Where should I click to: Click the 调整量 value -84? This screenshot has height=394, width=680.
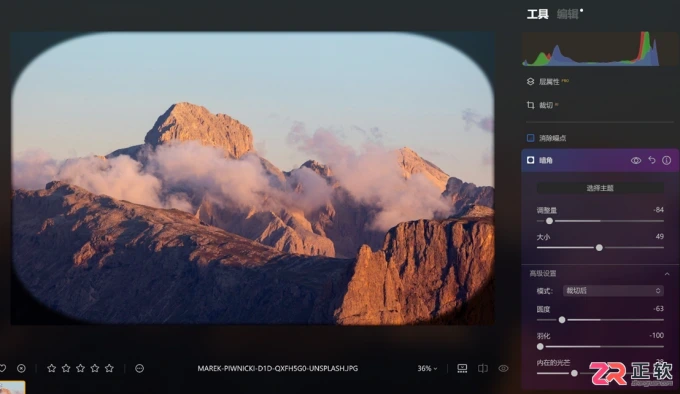[658, 210]
